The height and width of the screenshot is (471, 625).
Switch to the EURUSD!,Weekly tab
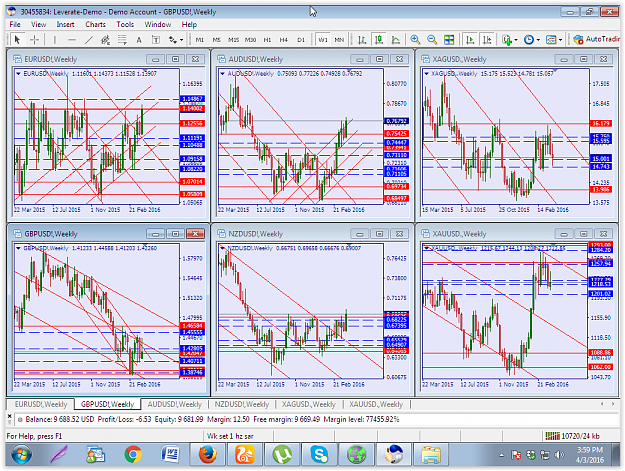tap(41, 404)
